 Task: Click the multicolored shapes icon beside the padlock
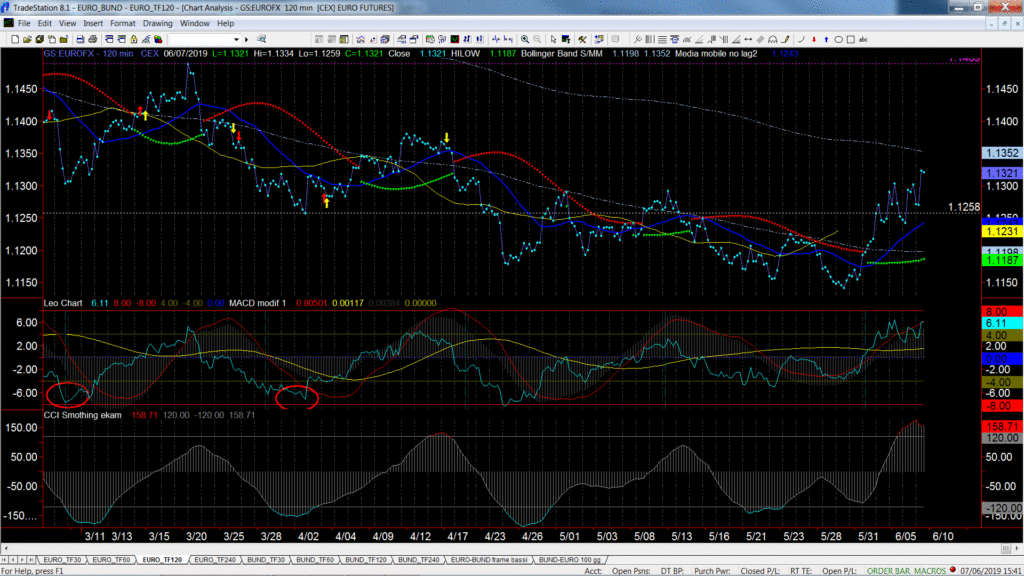point(158,39)
